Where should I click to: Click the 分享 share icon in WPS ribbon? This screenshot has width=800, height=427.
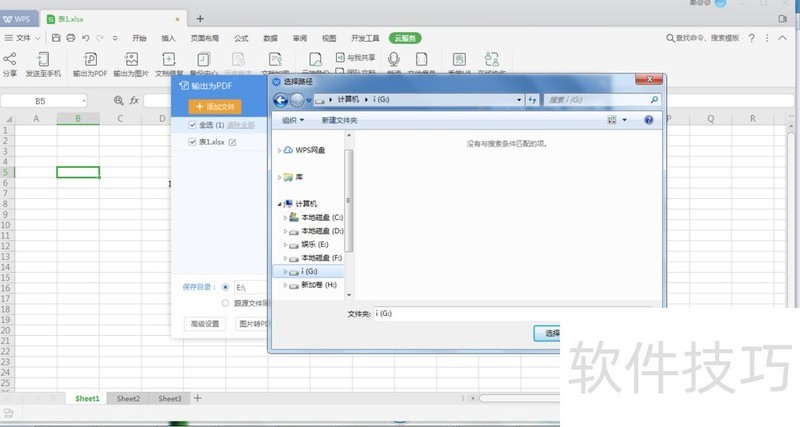[10, 59]
